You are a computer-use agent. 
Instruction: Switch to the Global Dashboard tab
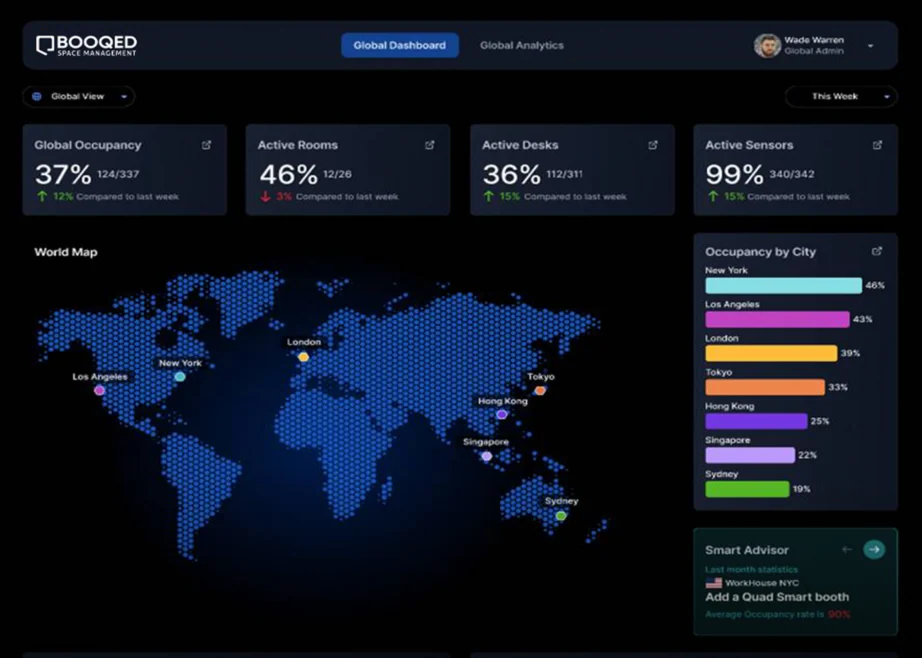[400, 45]
